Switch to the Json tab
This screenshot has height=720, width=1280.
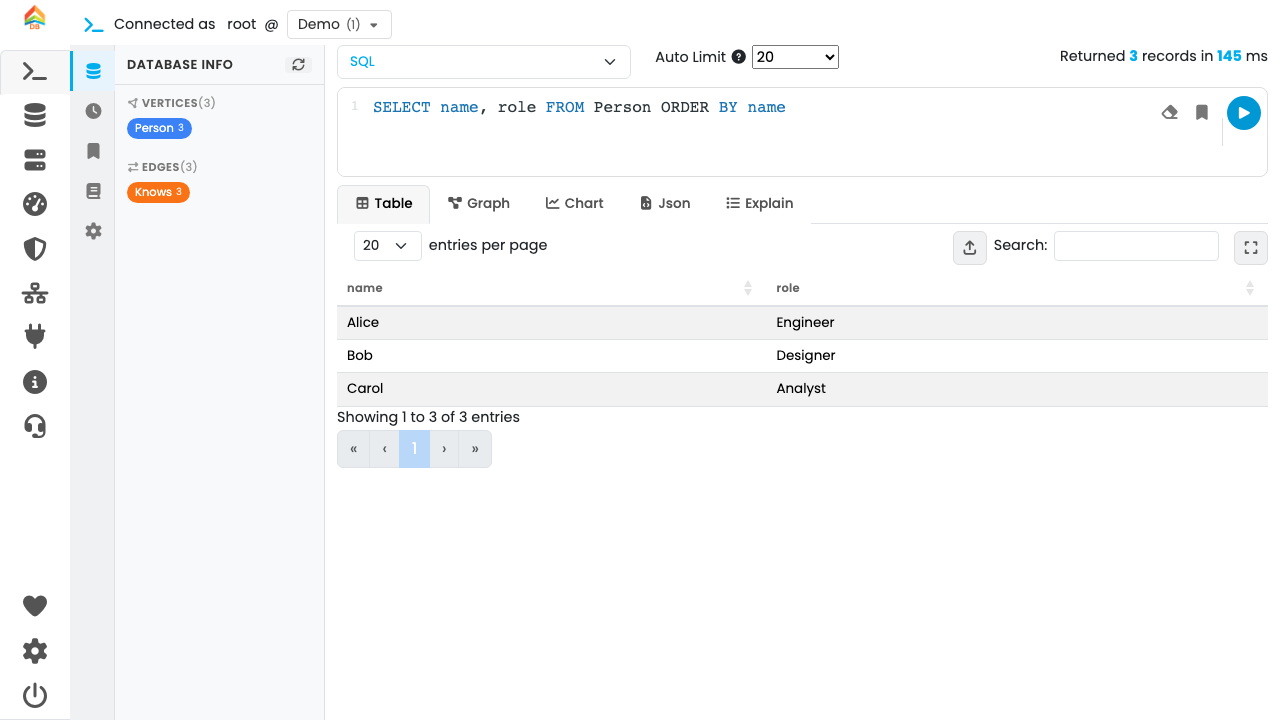[x=665, y=204]
